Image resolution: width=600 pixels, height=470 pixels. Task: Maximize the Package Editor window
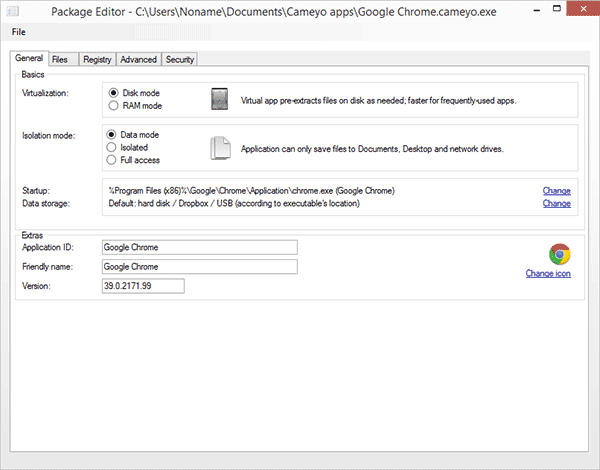coord(557,8)
